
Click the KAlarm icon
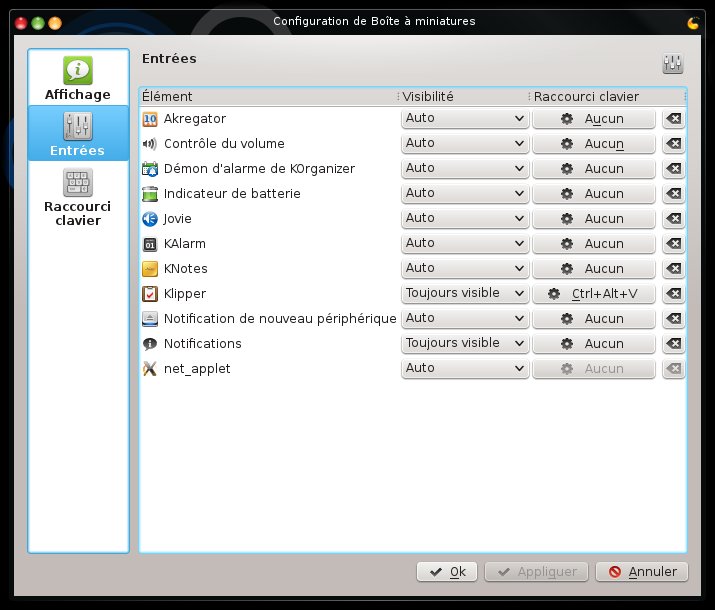[x=150, y=244]
